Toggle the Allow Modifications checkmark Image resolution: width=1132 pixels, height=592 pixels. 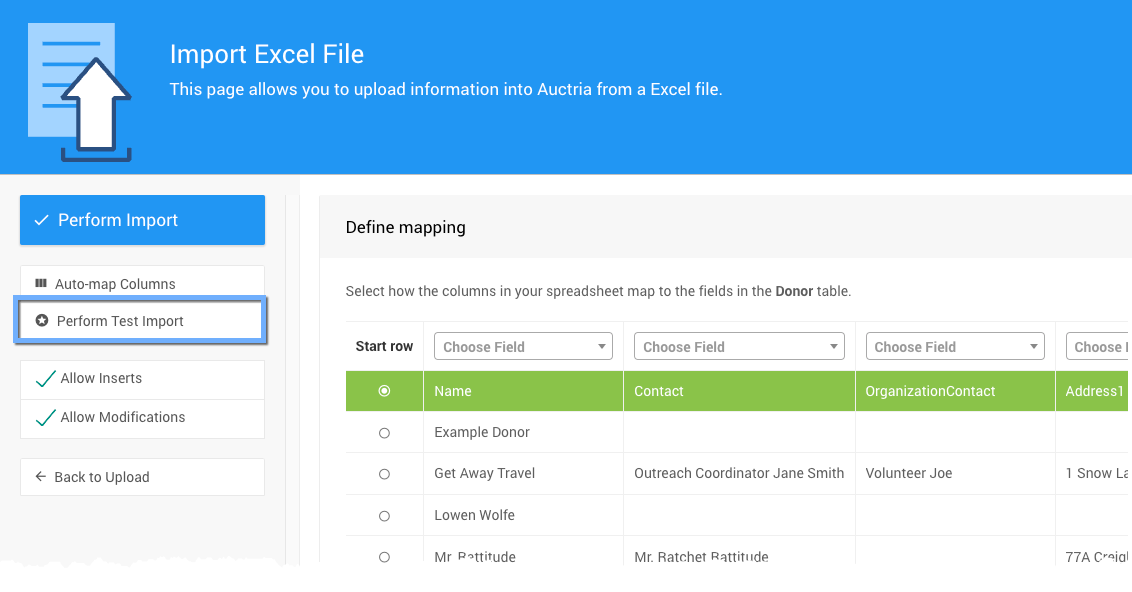[x=45, y=418]
